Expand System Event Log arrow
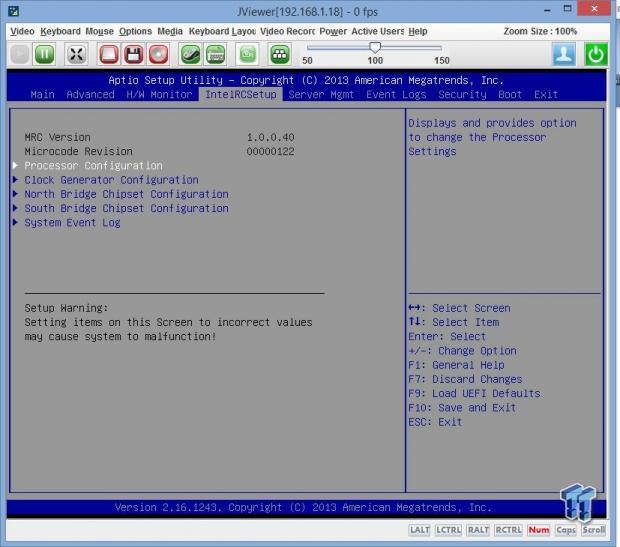Viewport: 620px width, 547px height. 15,222
